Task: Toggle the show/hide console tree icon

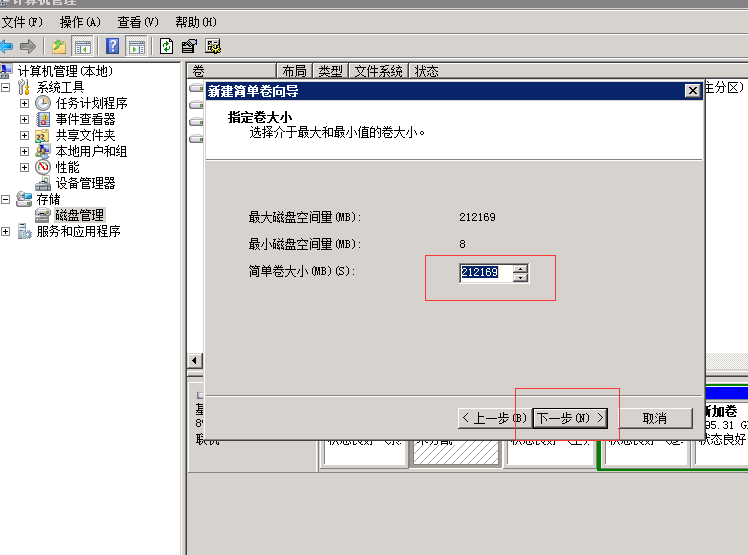Action: pyautogui.click(x=82, y=47)
